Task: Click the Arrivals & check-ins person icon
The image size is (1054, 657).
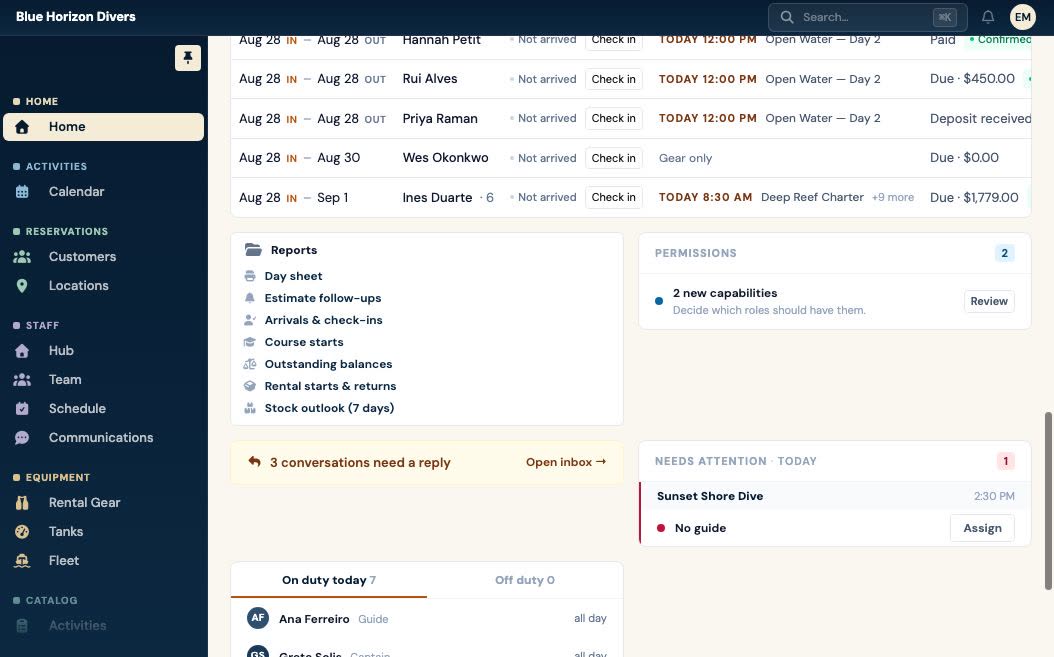Action: 250,320
